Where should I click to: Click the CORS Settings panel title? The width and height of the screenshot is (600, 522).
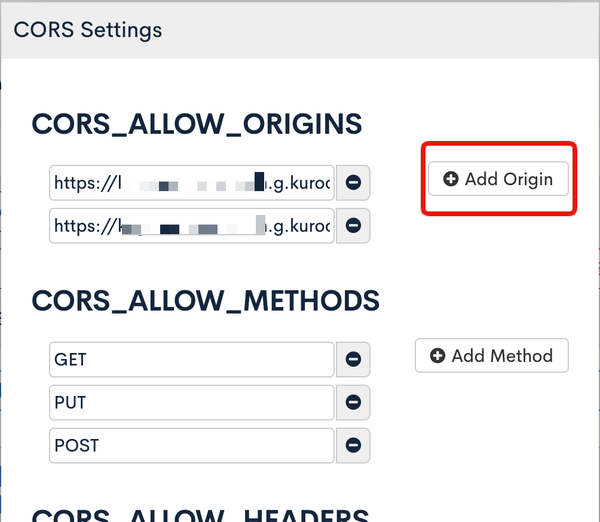point(88,30)
